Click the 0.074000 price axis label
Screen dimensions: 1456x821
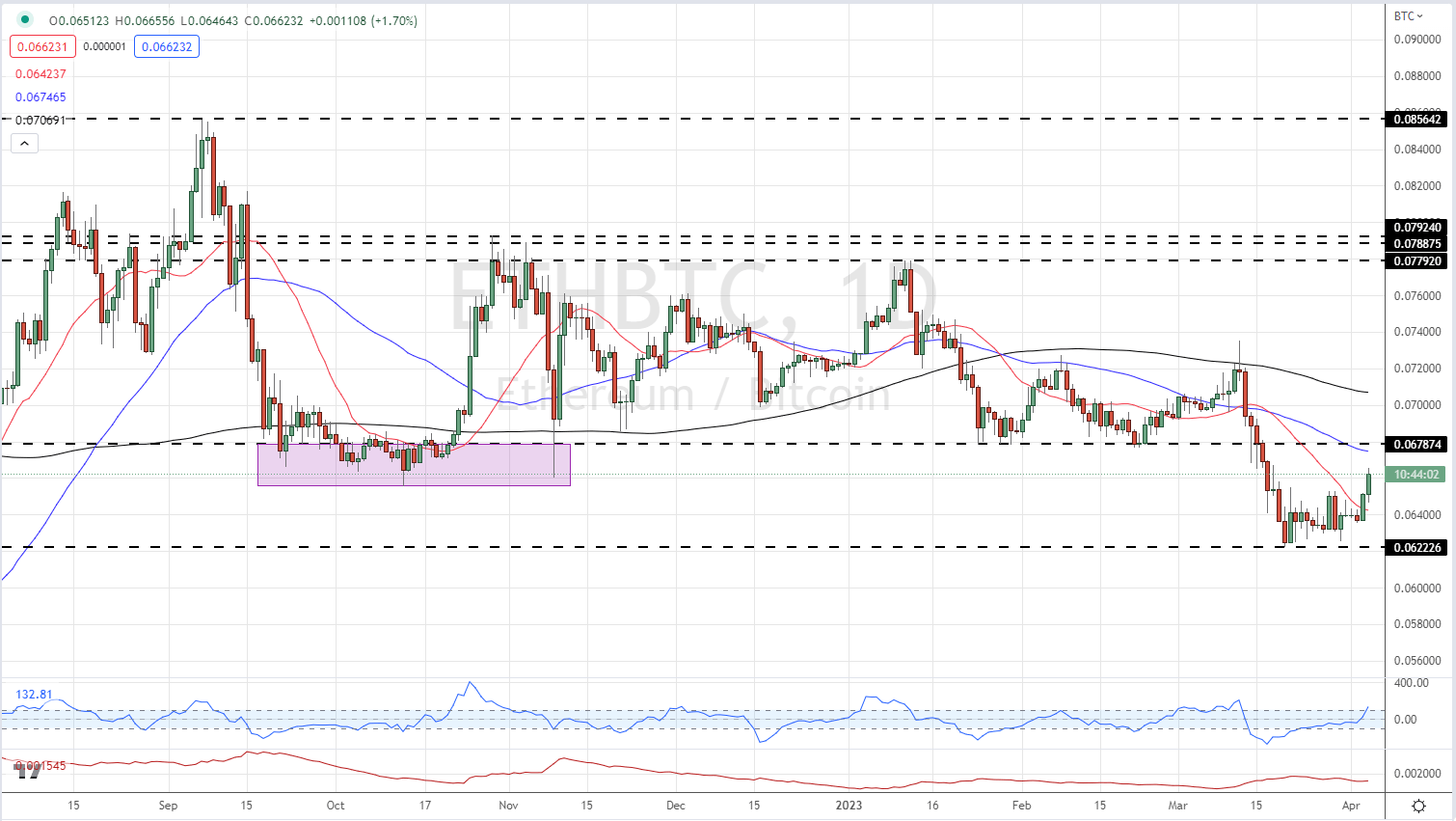click(x=1417, y=332)
